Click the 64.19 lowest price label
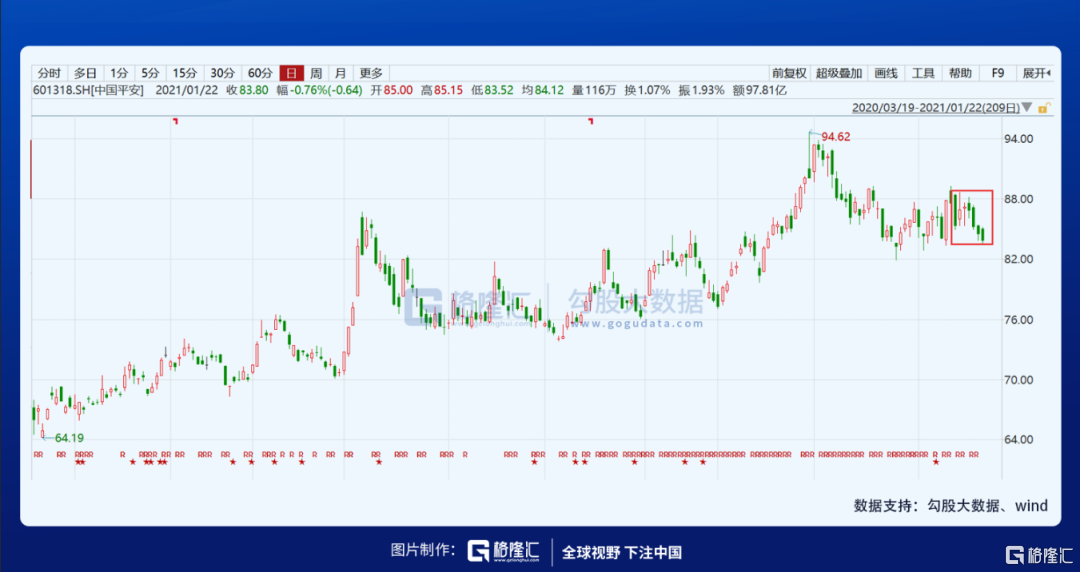Image resolution: width=1080 pixels, height=572 pixels. click(x=70, y=438)
